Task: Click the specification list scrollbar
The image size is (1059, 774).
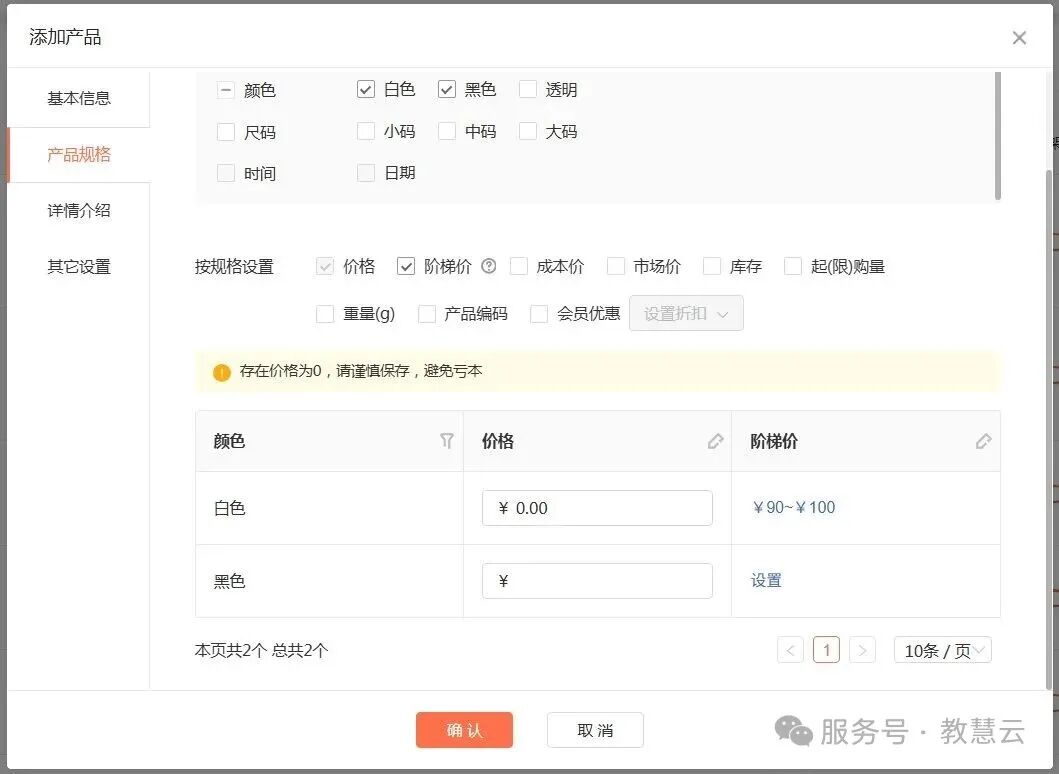Action: [998, 136]
